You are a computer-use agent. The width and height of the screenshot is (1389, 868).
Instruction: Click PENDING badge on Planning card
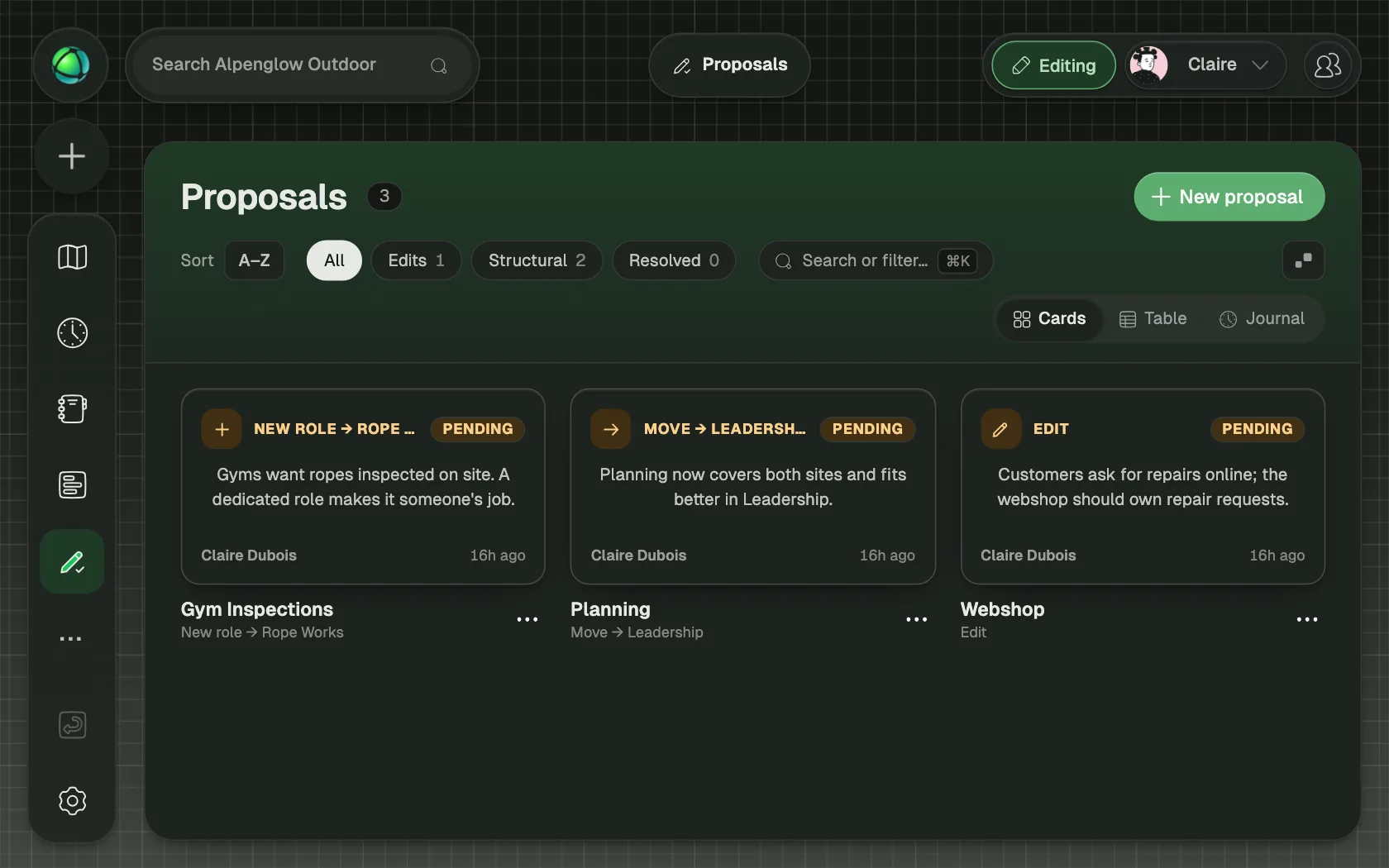pos(867,429)
